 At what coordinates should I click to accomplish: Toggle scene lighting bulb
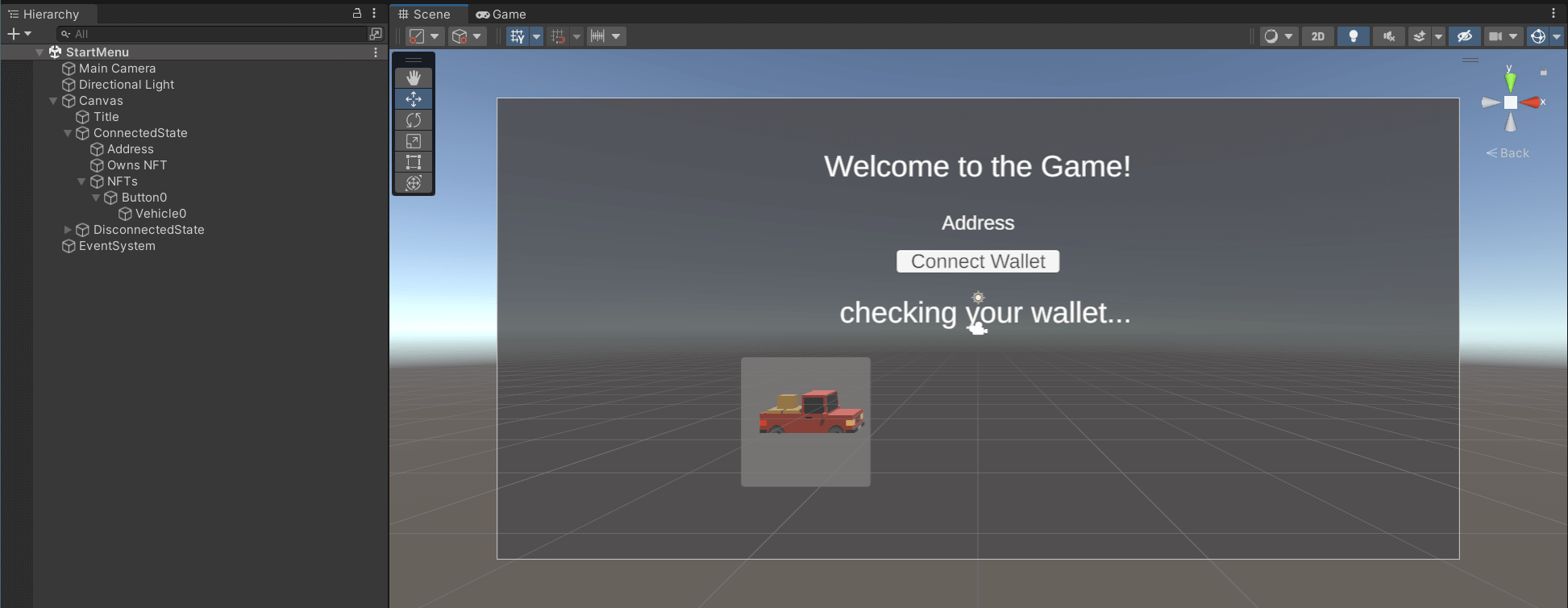(x=1354, y=36)
